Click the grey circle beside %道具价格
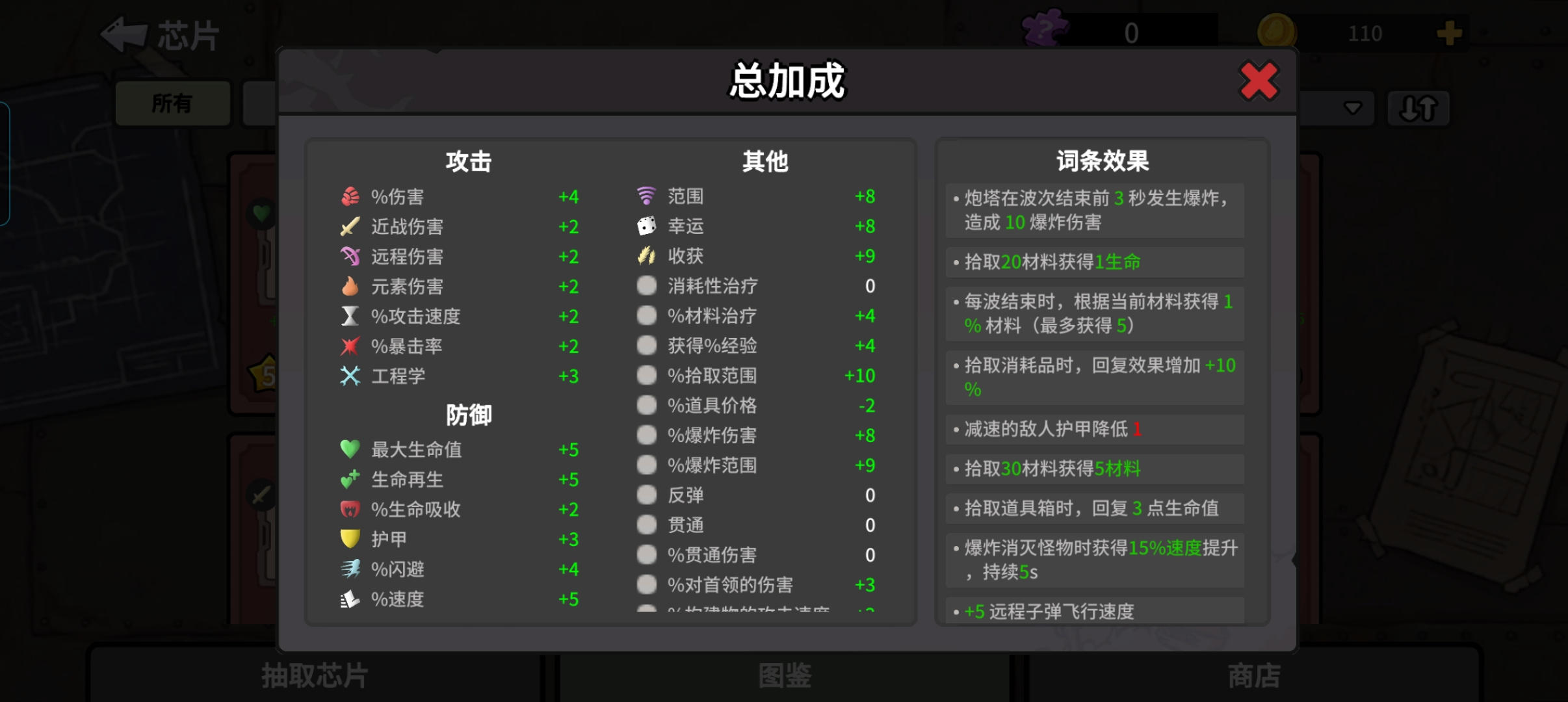This screenshot has height=702, width=1568. (x=646, y=405)
